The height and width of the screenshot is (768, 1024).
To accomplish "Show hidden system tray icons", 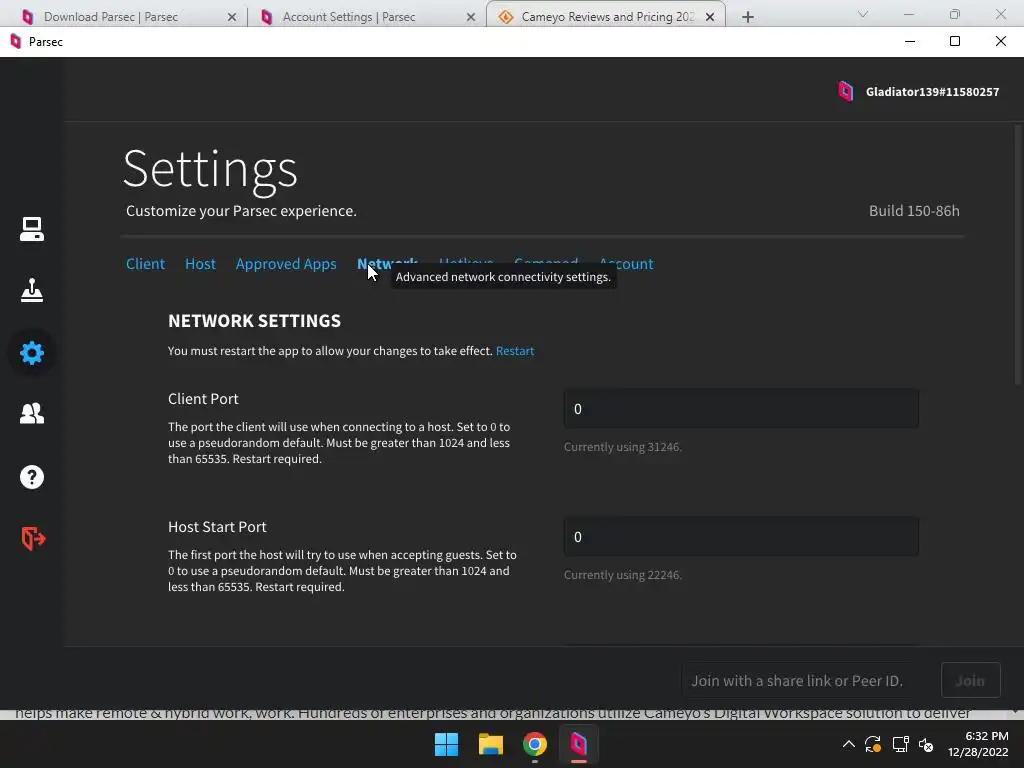I will click(x=848, y=744).
